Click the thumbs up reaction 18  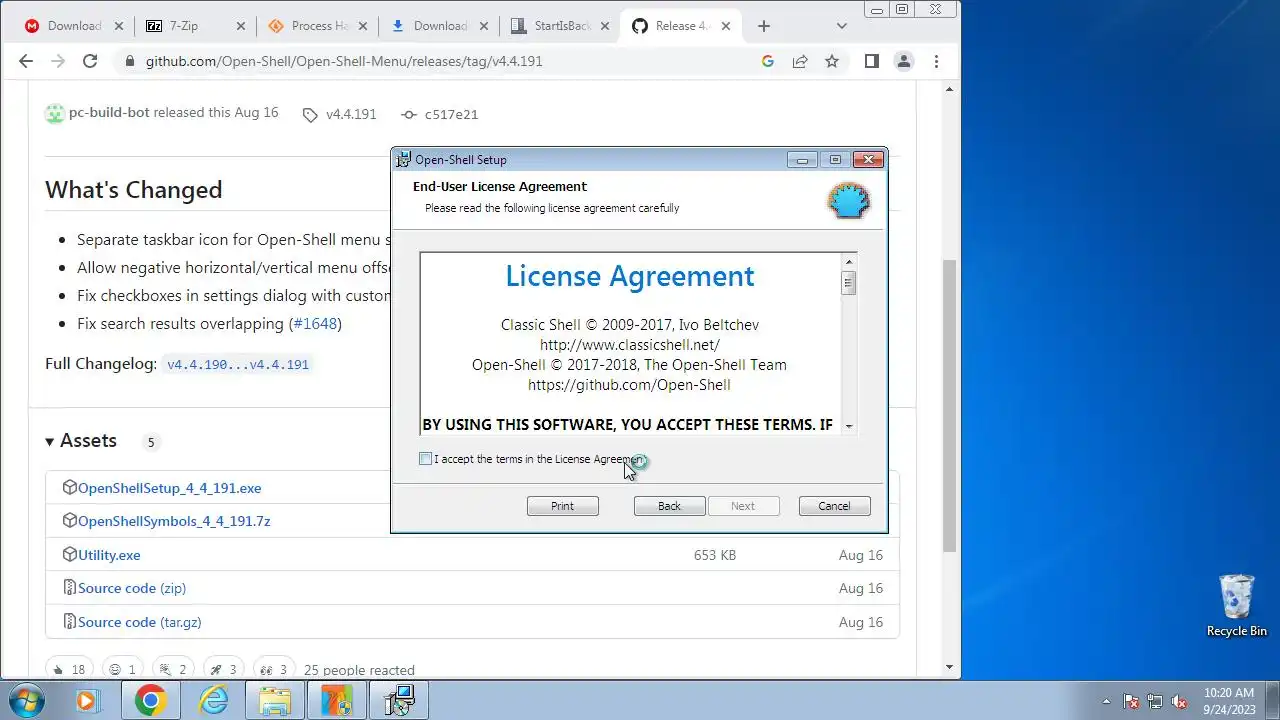pyautogui.click(x=69, y=670)
